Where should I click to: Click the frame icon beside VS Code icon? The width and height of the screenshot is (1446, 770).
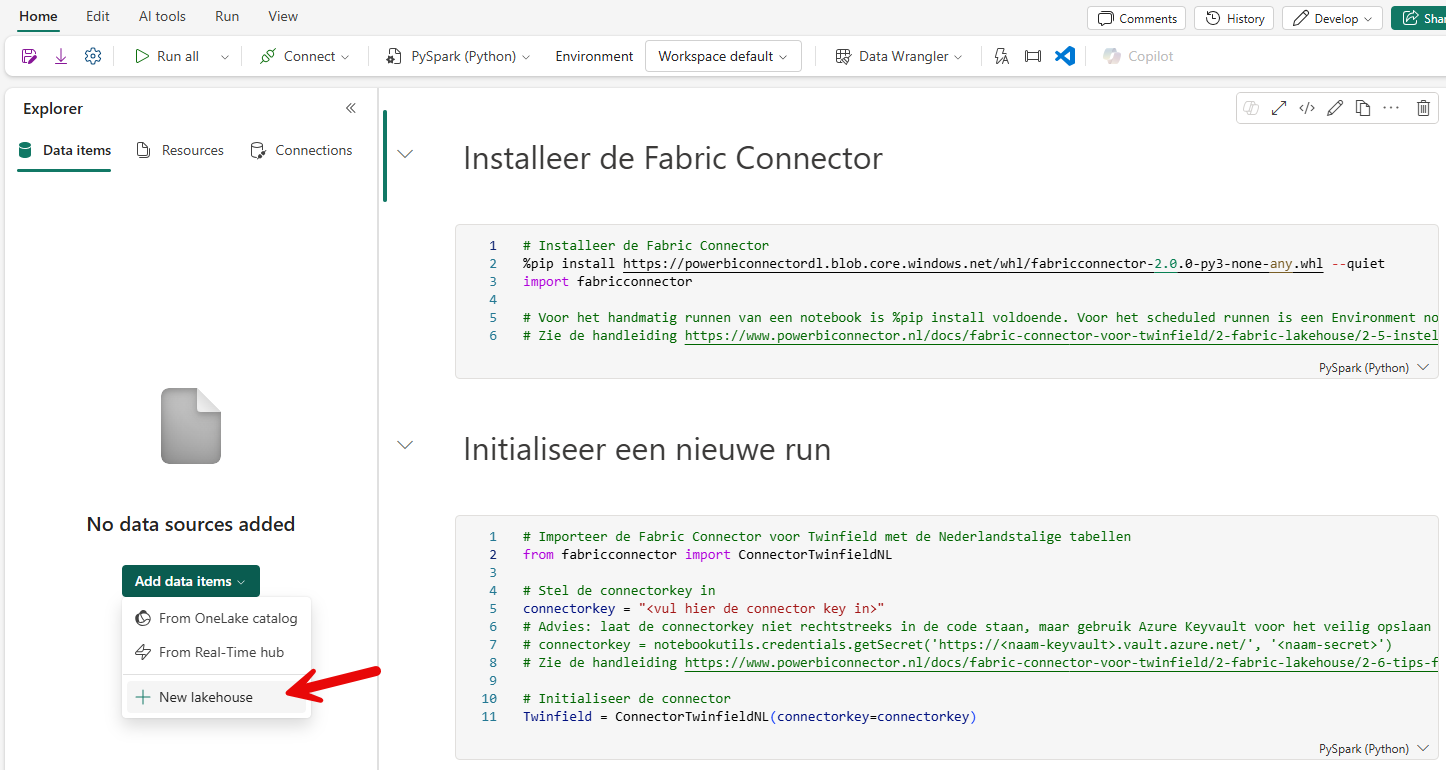[1033, 57]
